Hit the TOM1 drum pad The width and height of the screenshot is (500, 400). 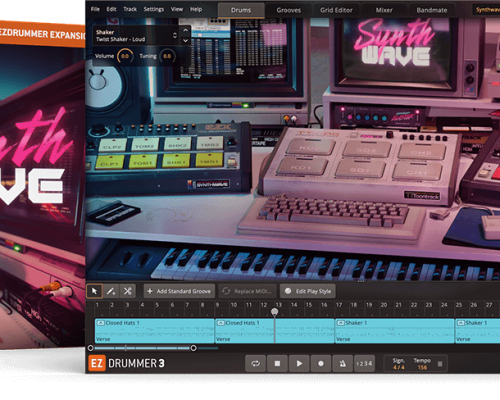coord(143,162)
